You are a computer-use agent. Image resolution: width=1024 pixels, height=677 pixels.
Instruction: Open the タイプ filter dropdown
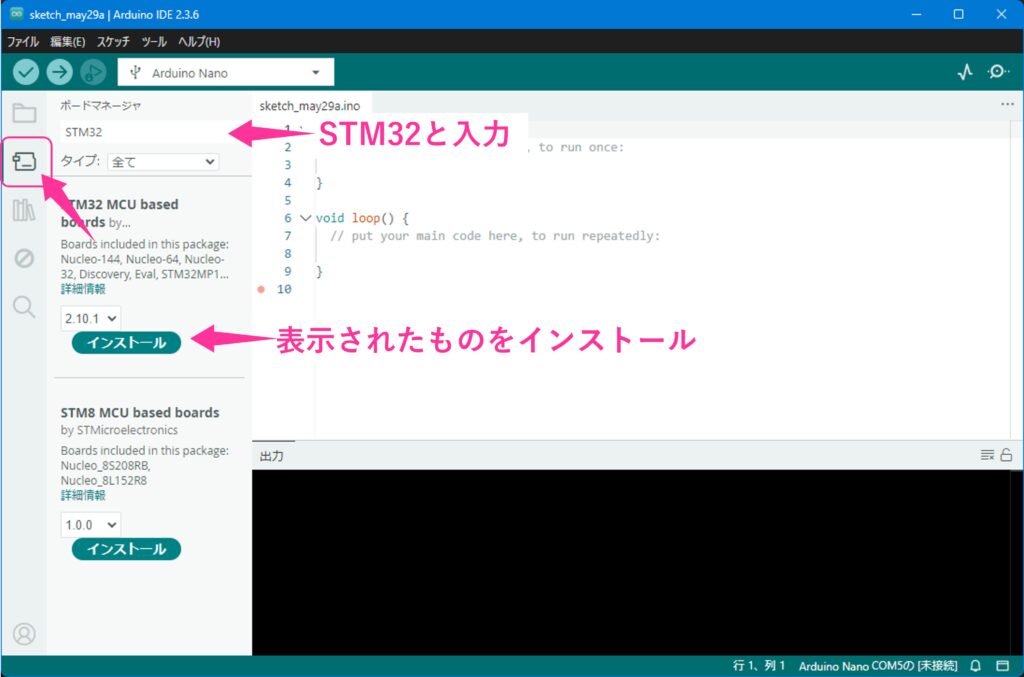tap(163, 162)
